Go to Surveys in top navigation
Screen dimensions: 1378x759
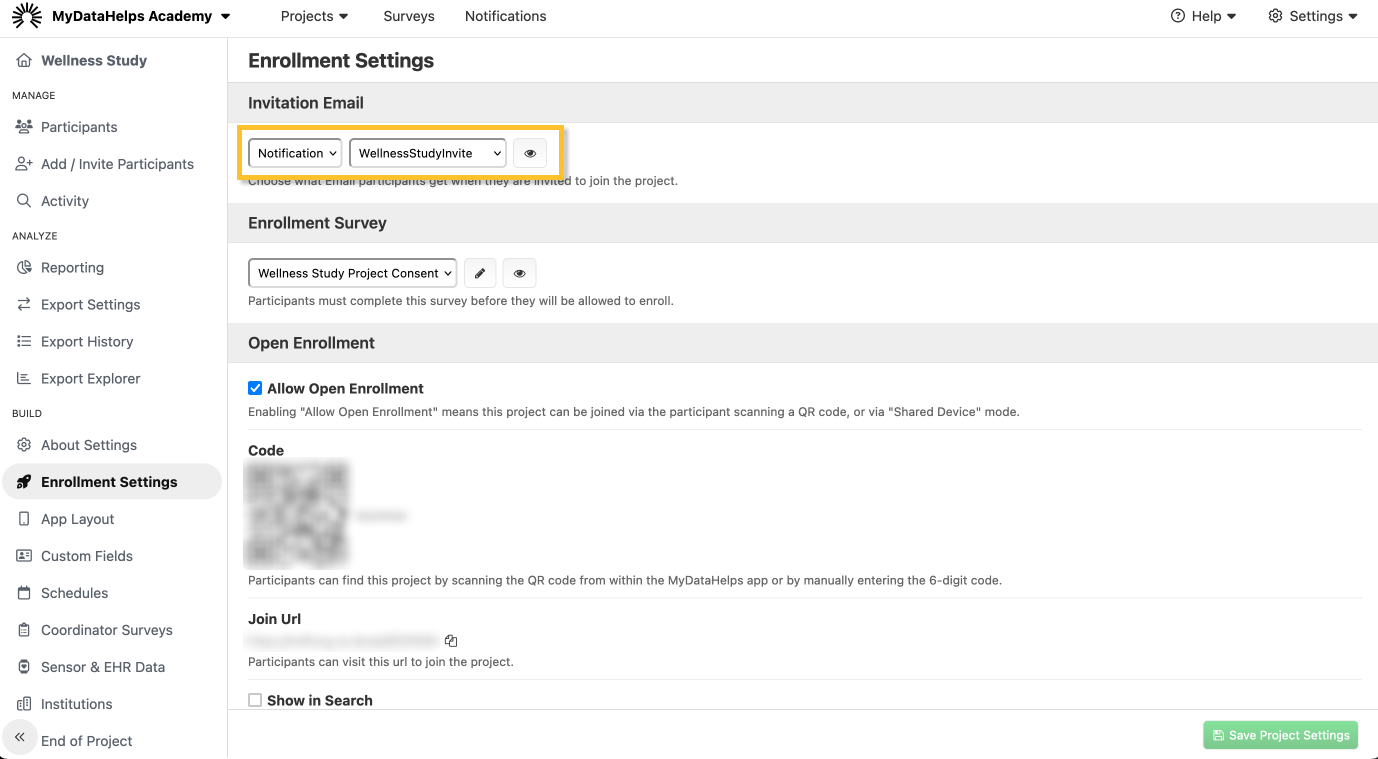(409, 16)
